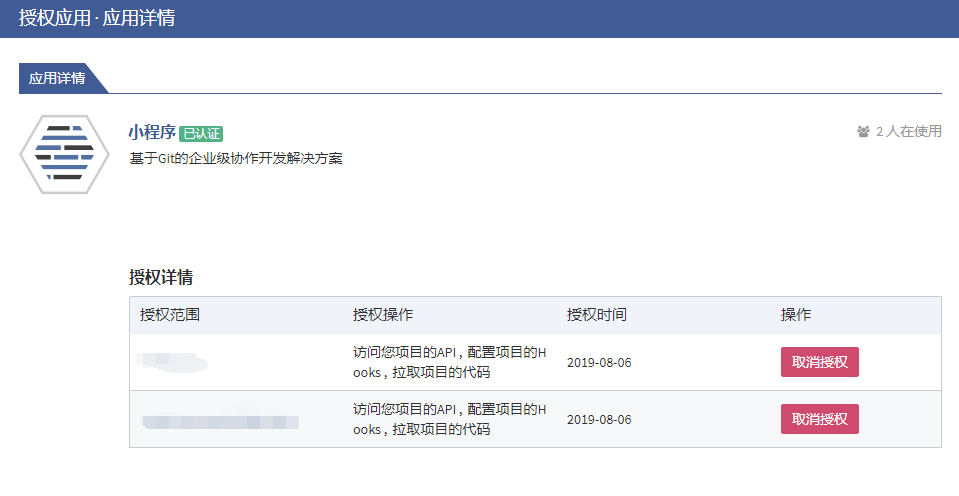Click 取消授权 in the first row

(x=819, y=362)
